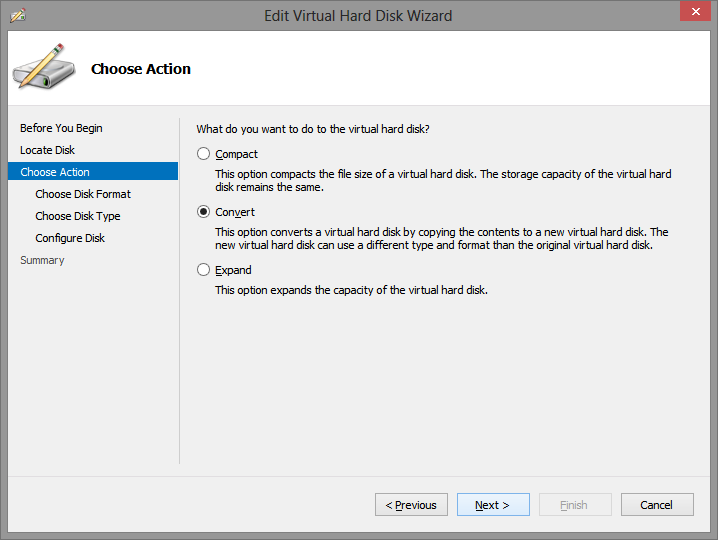
Task: Click the Choose Action page heading
Action: [x=141, y=69]
